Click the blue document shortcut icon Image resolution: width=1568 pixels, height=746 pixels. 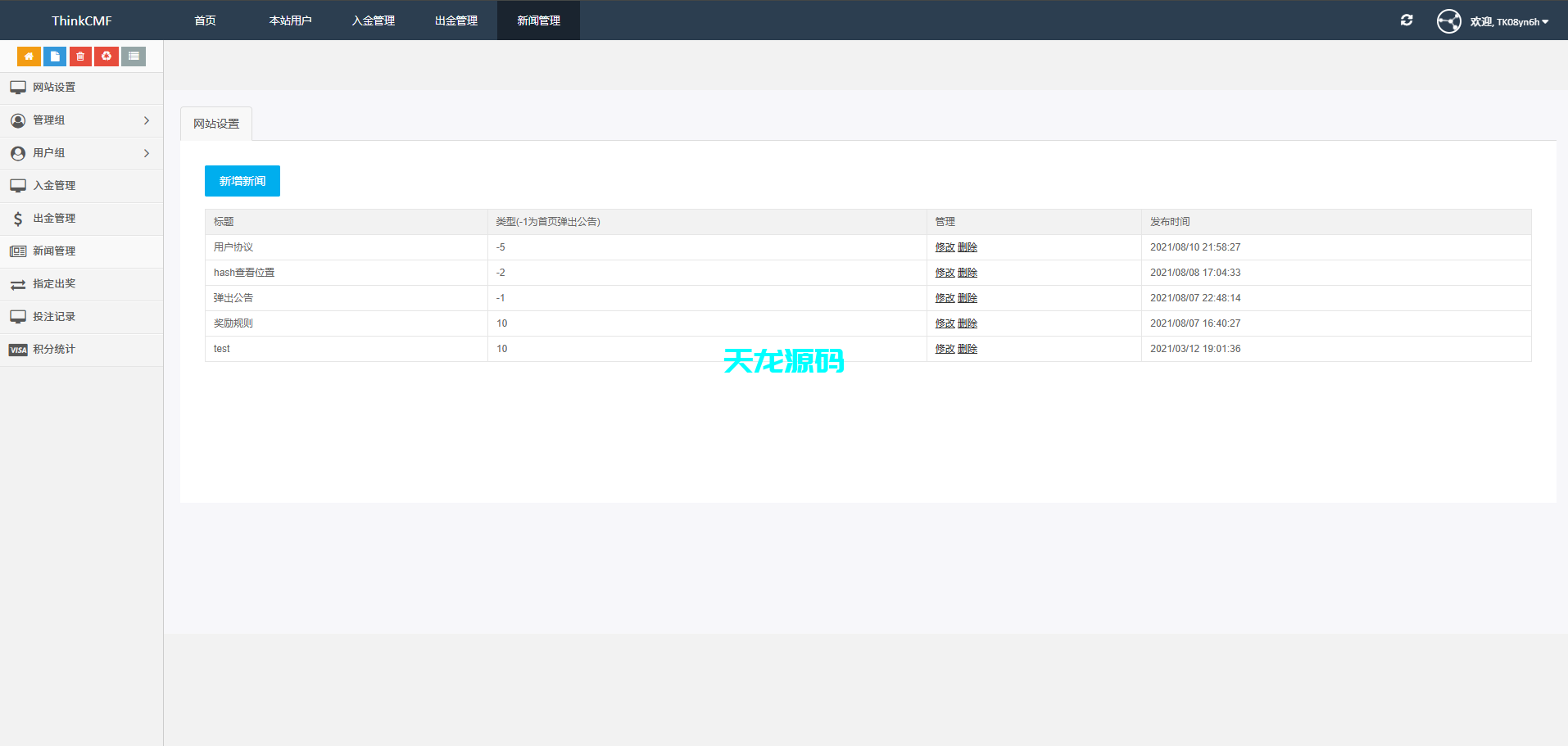tap(55, 57)
